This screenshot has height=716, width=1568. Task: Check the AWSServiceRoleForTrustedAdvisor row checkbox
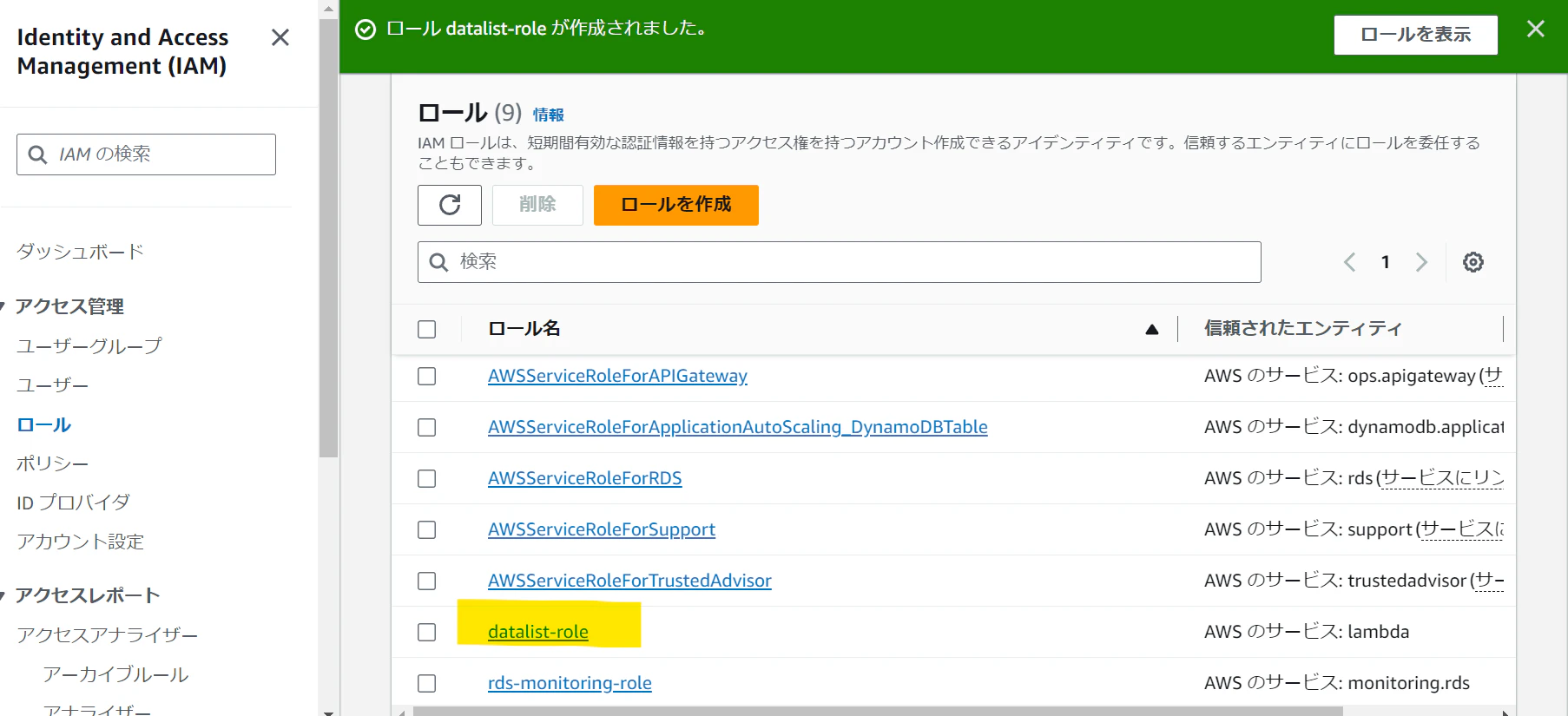[426, 581]
